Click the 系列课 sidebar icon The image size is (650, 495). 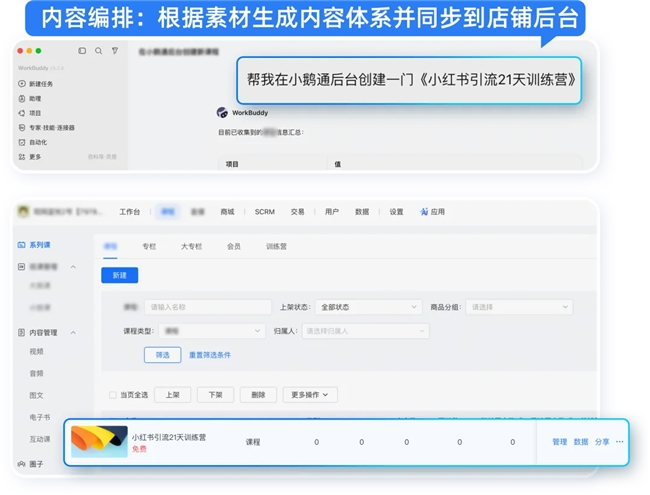tap(21, 245)
